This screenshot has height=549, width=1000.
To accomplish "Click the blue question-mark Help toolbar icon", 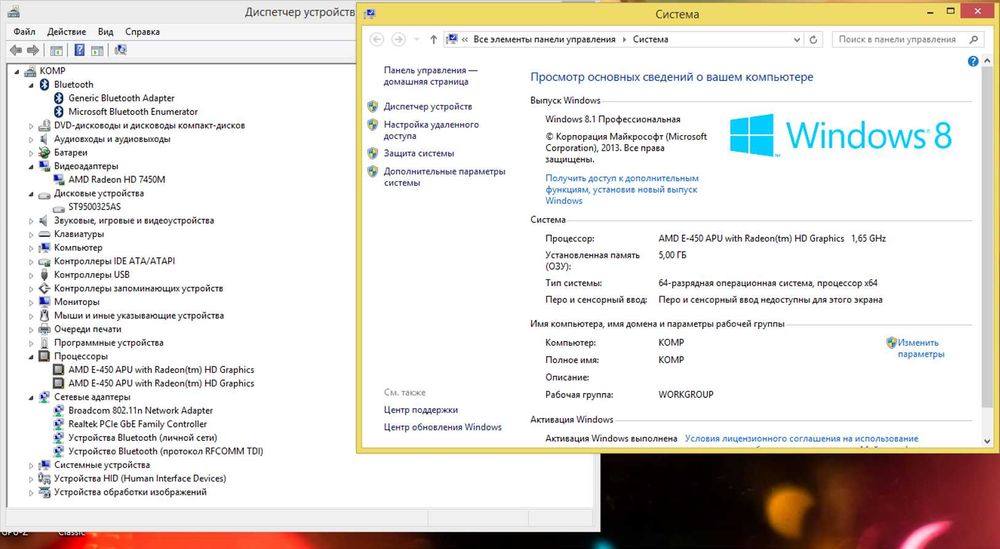I will pyautogui.click(x=79, y=50).
